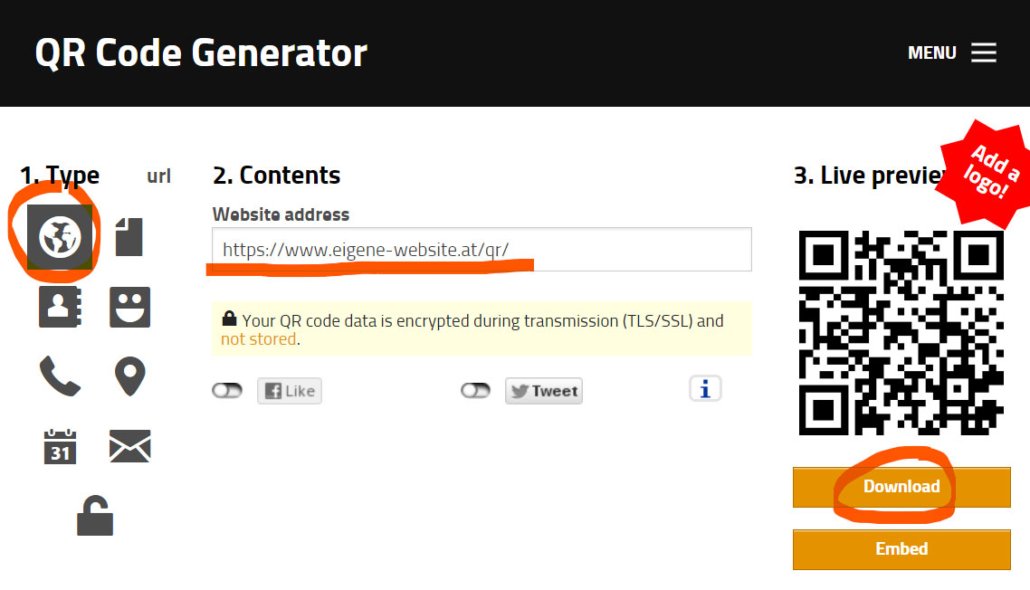Select the URL globe type icon

pyautogui.click(x=60, y=237)
